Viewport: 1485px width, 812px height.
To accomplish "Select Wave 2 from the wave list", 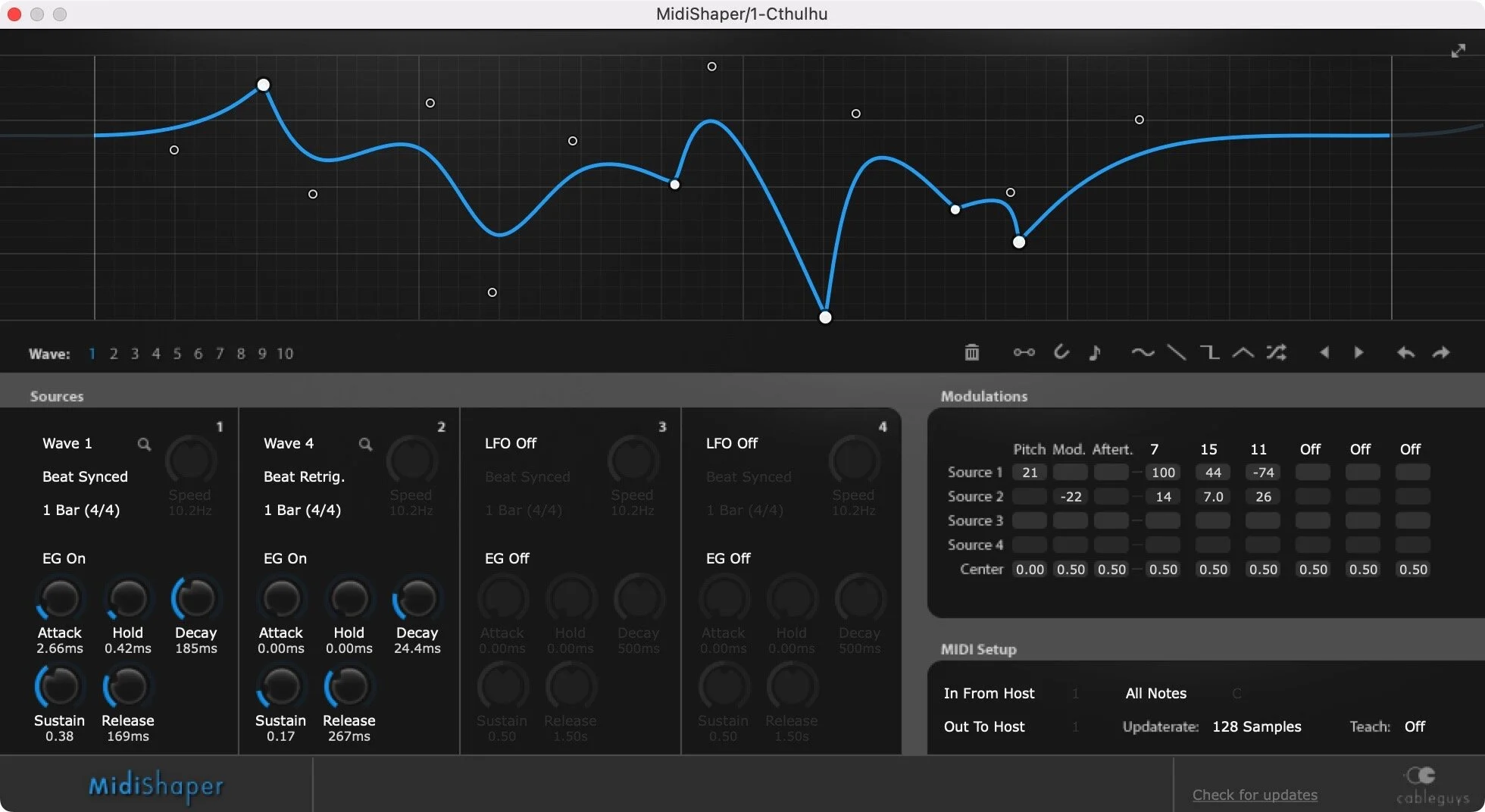I will pyautogui.click(x=114, y=354).
